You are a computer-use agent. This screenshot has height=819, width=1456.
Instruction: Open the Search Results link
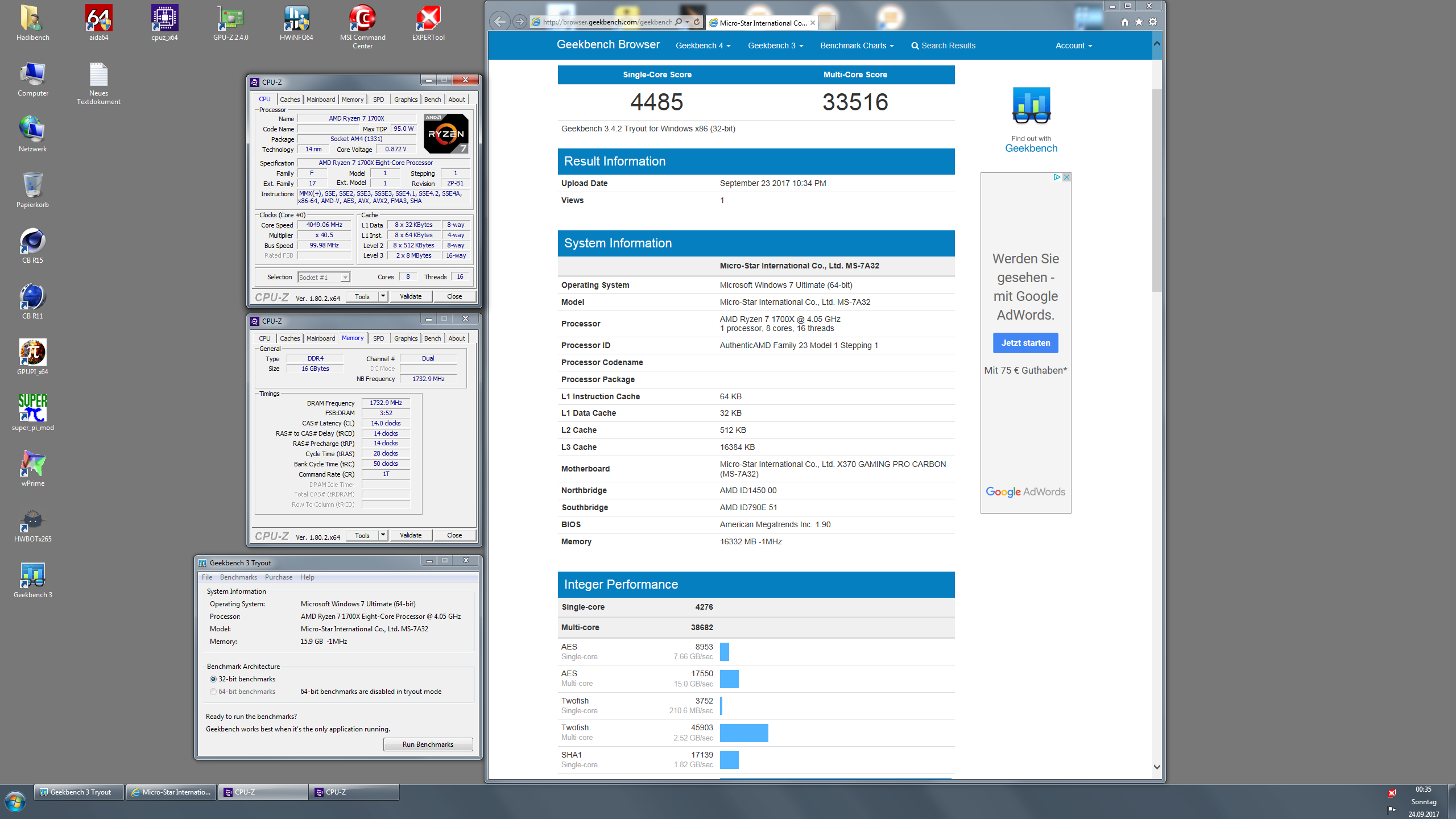pos(943,45)
